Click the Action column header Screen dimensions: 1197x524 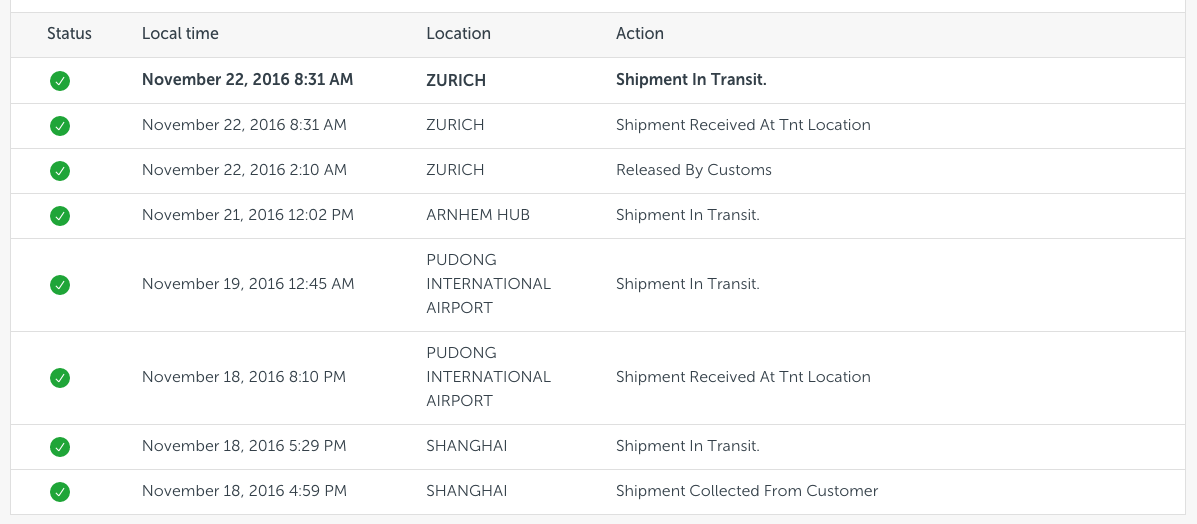click(640, 34)
